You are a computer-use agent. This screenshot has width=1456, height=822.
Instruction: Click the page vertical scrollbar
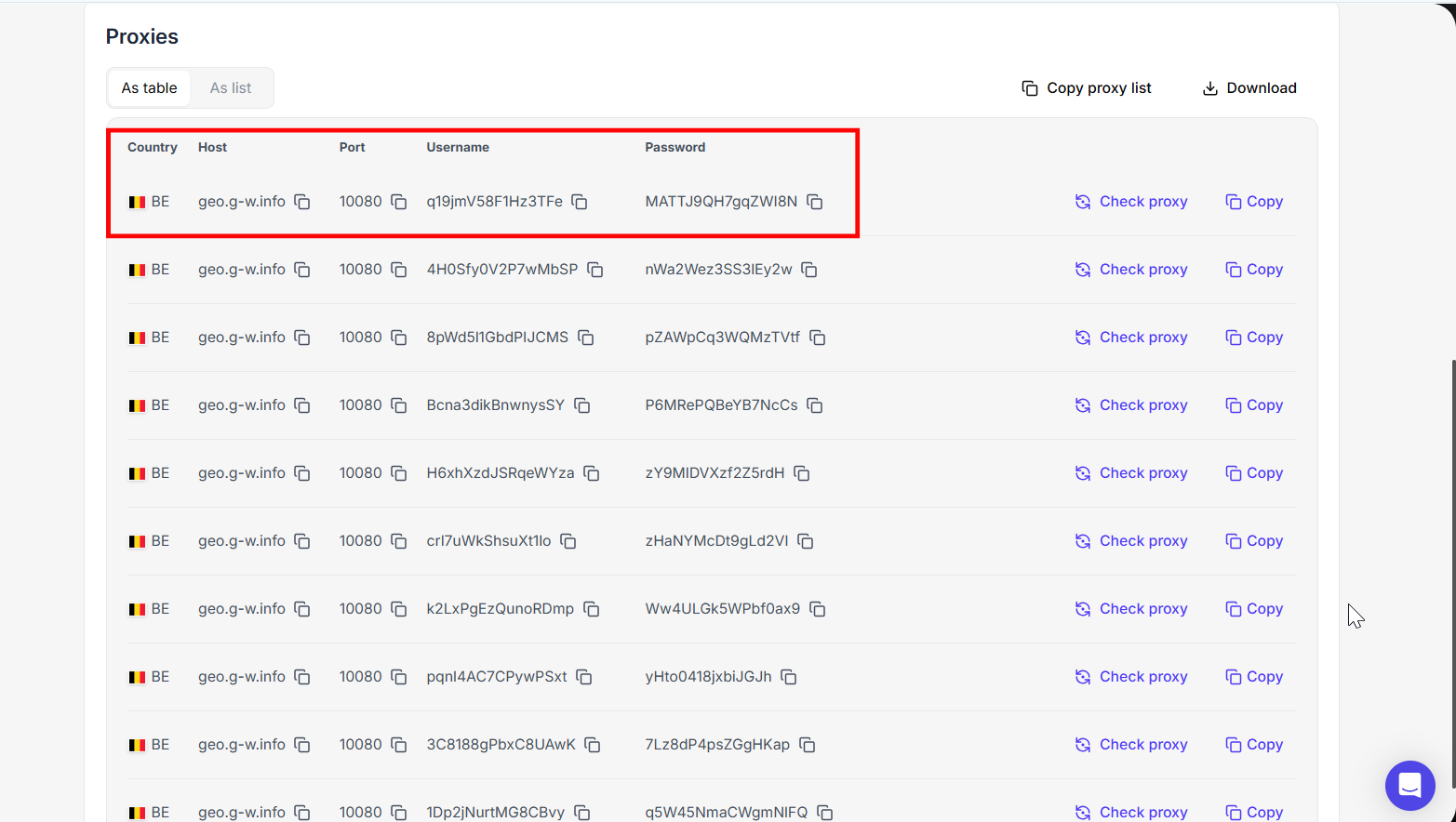pos(1452,558)
